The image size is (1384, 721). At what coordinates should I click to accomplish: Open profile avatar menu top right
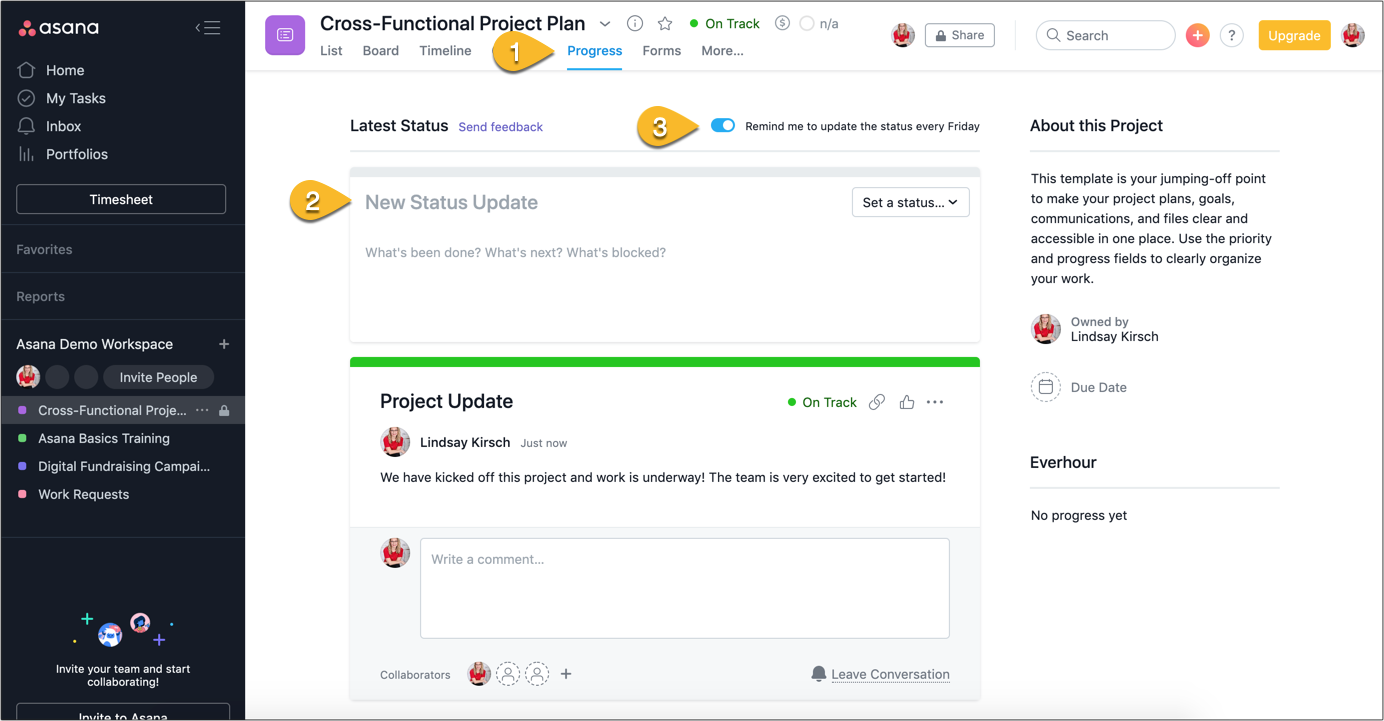click(1353, 35)
